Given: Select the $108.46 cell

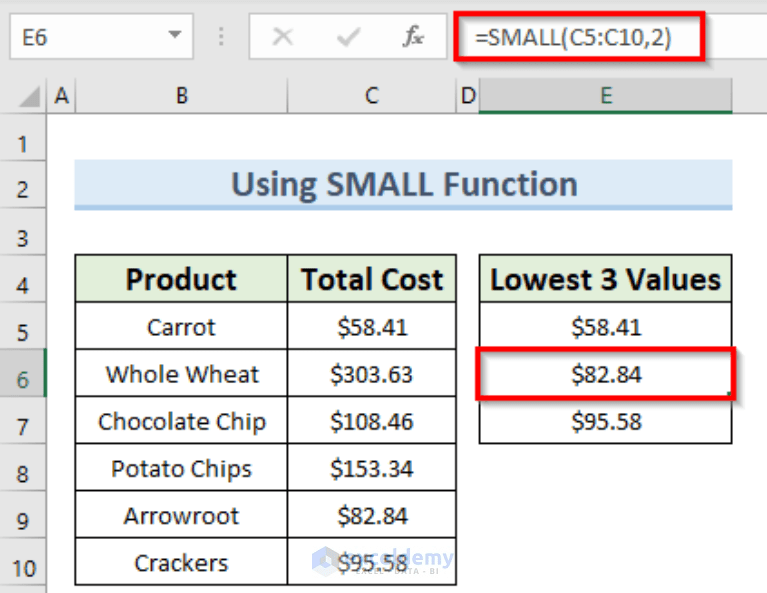Looking at the screenshot, I should pyautogui.click(x=372, y=421).
